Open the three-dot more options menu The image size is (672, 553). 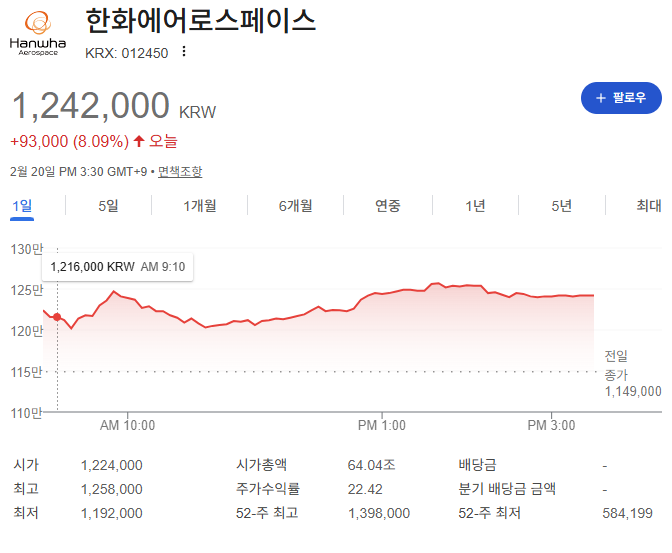184,51
